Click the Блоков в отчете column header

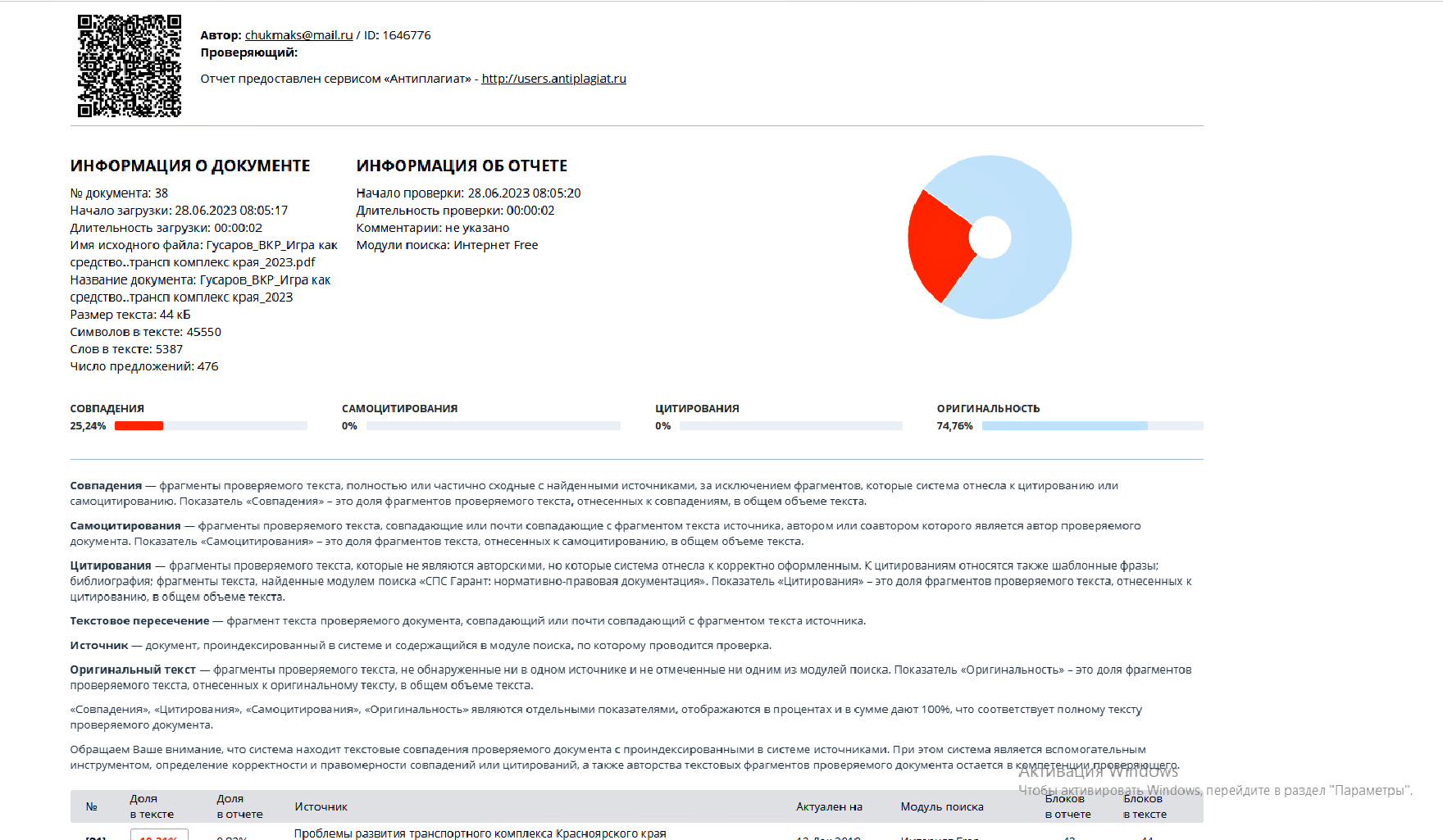[1067, 806]
